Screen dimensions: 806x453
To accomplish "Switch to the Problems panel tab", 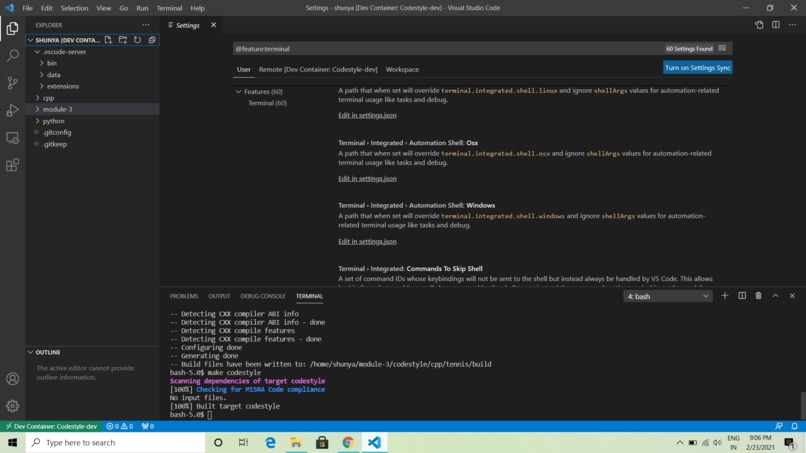I will [184, 296].
